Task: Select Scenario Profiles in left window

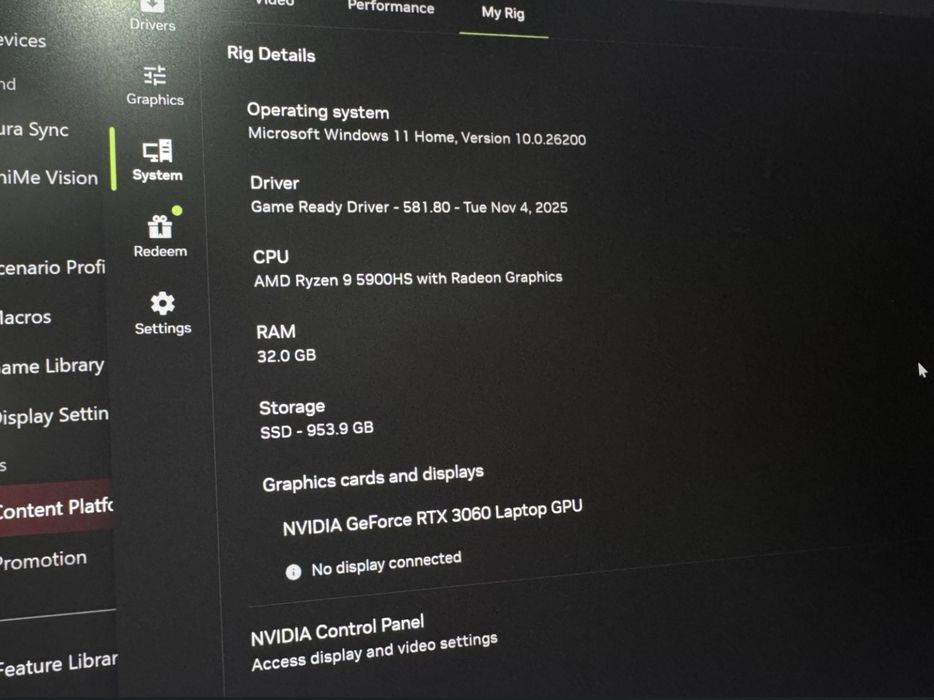Action: tap(52, 267)
